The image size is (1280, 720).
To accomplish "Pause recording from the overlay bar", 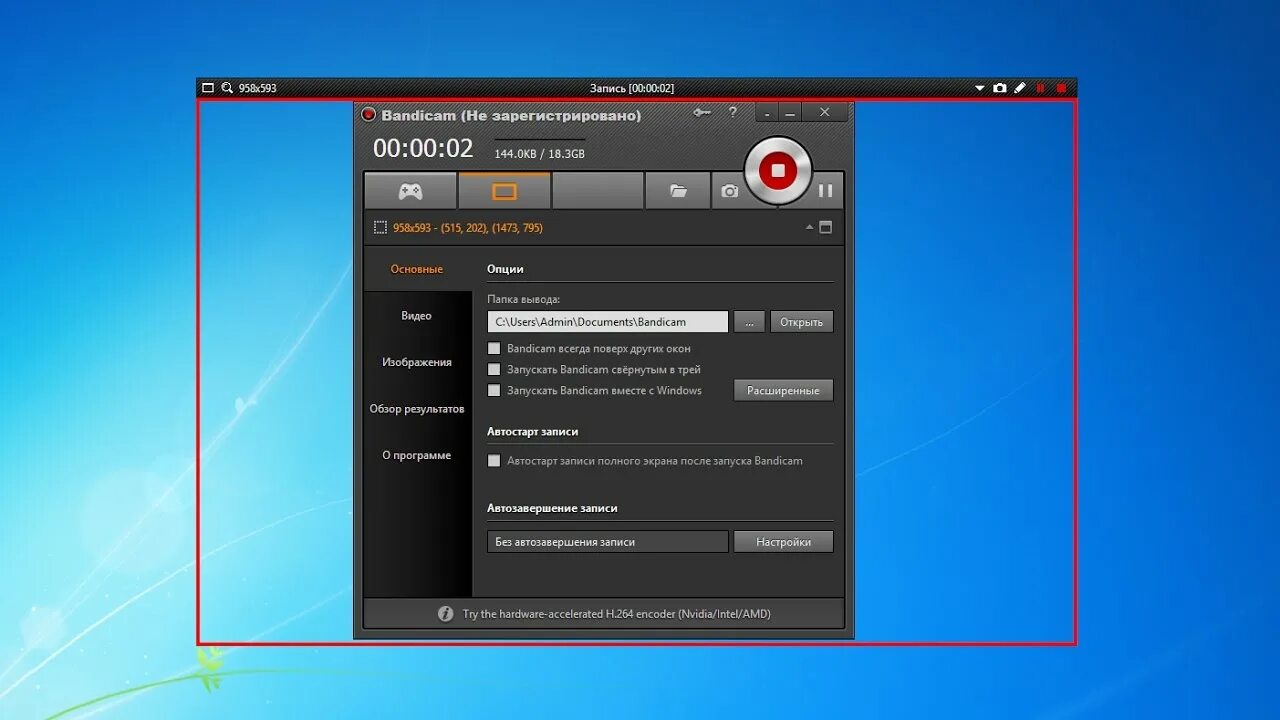I will 1040,88.
